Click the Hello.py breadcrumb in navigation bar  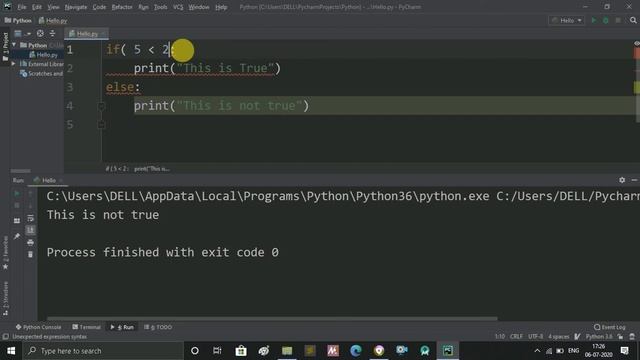(x=53, y=20)
